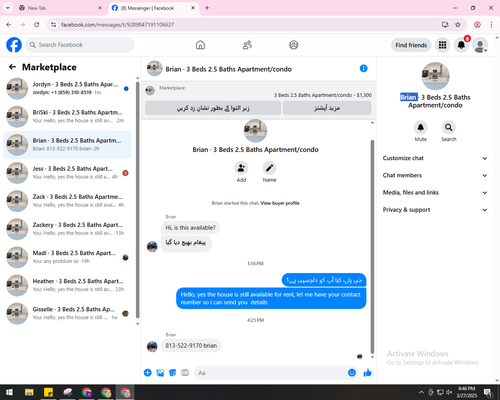Open the Windows Start menu
The width and height of the screenshot is (500, 400).
click(9, 392)
